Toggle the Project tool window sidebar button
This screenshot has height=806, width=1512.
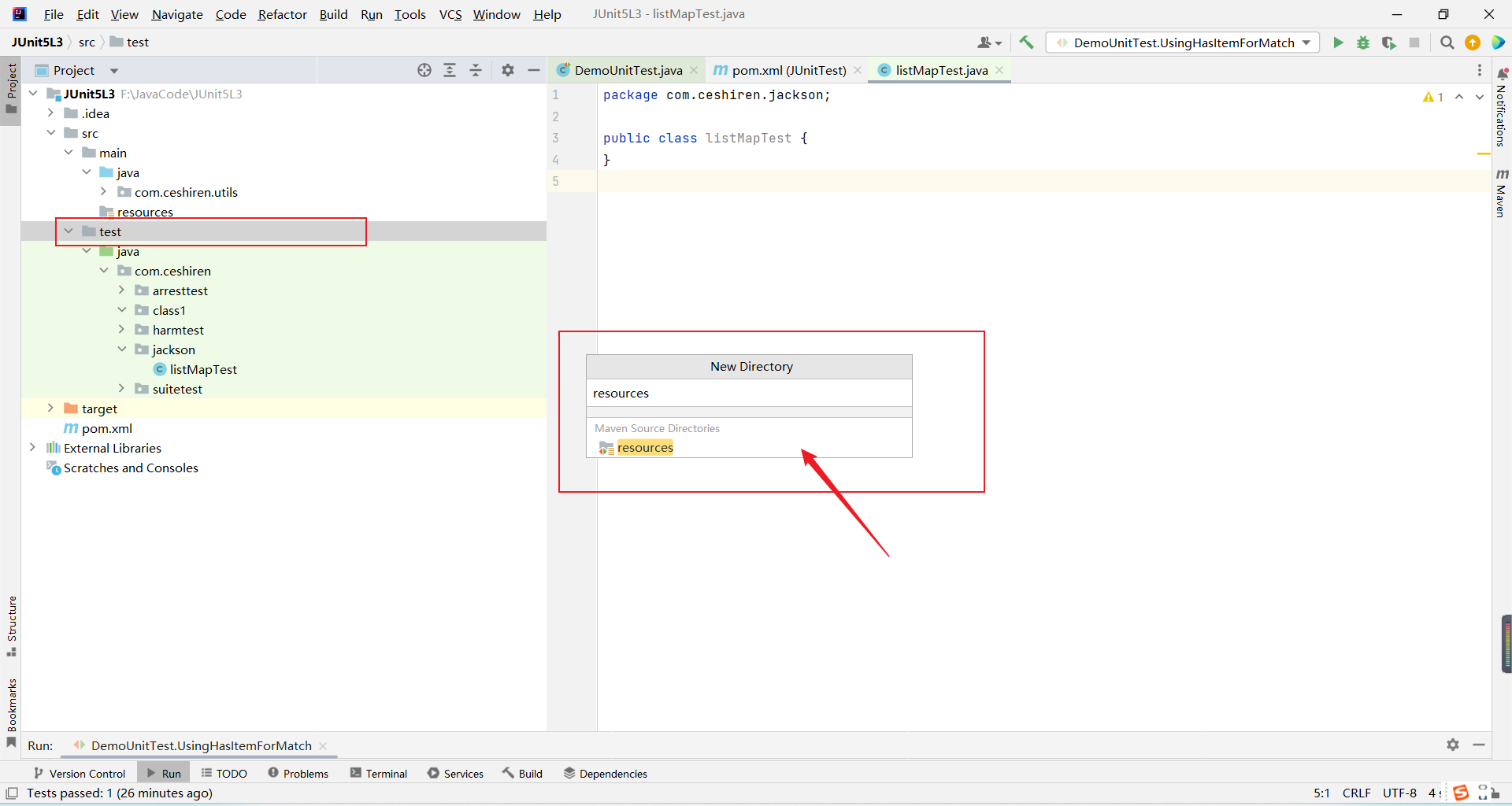[12, 87]
